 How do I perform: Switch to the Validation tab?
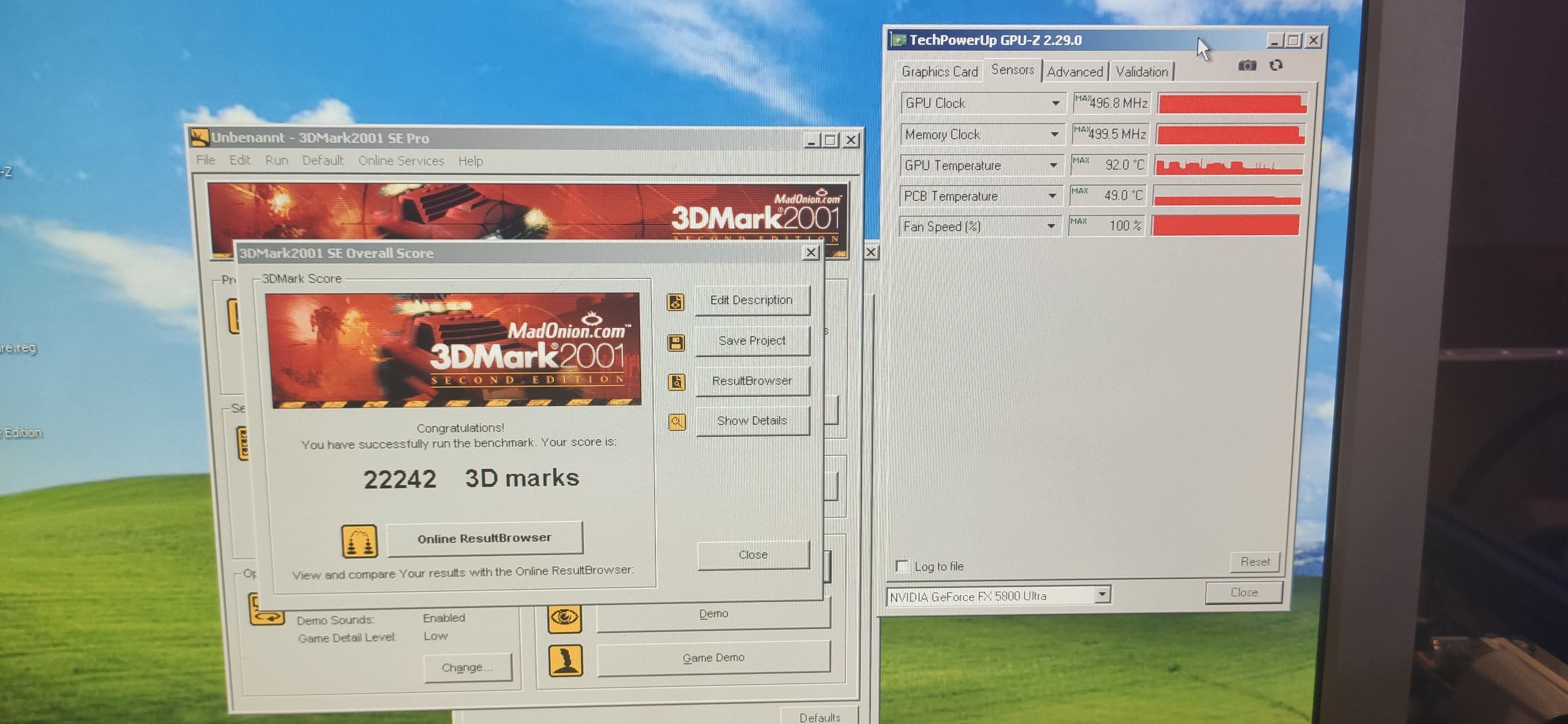pyautogui.click(x=1142, y=72)
